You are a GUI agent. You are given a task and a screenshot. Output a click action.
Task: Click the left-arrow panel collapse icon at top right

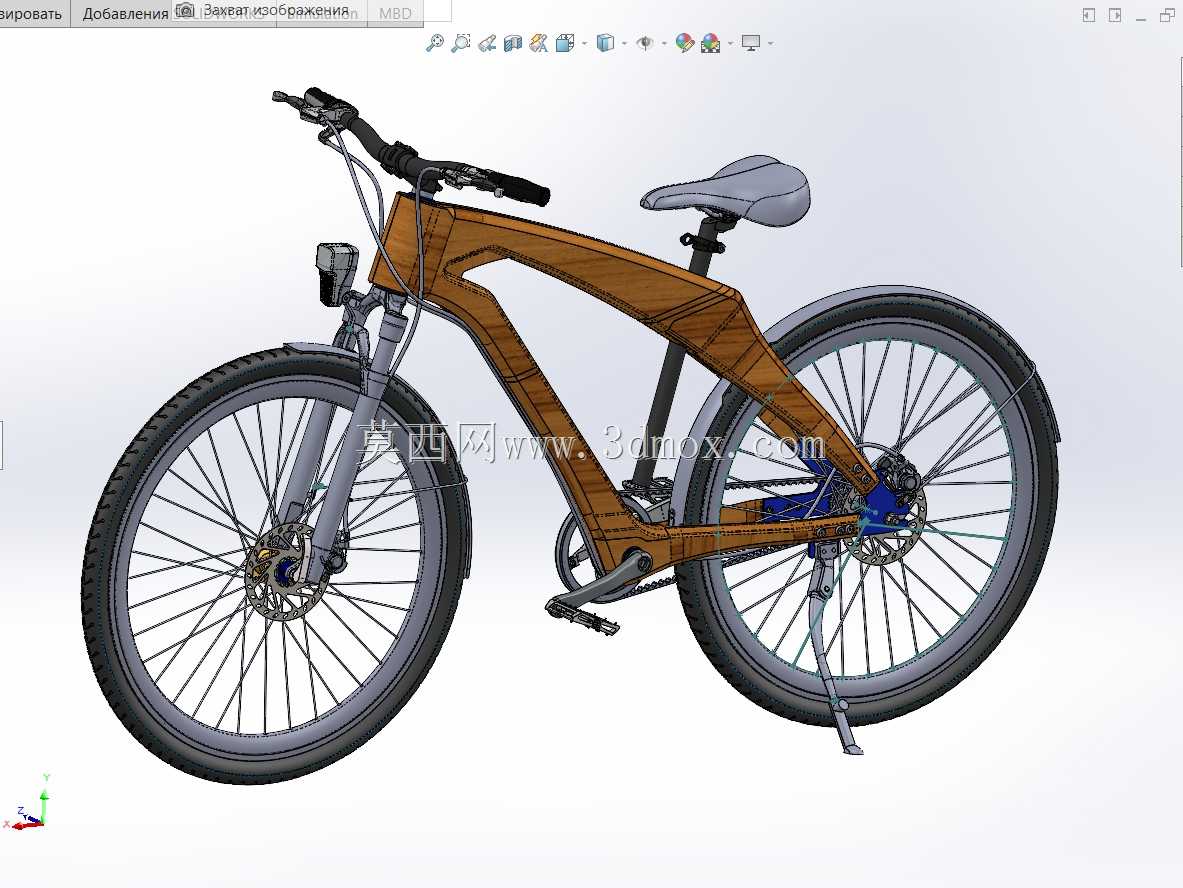click(x=1088, y=15)
